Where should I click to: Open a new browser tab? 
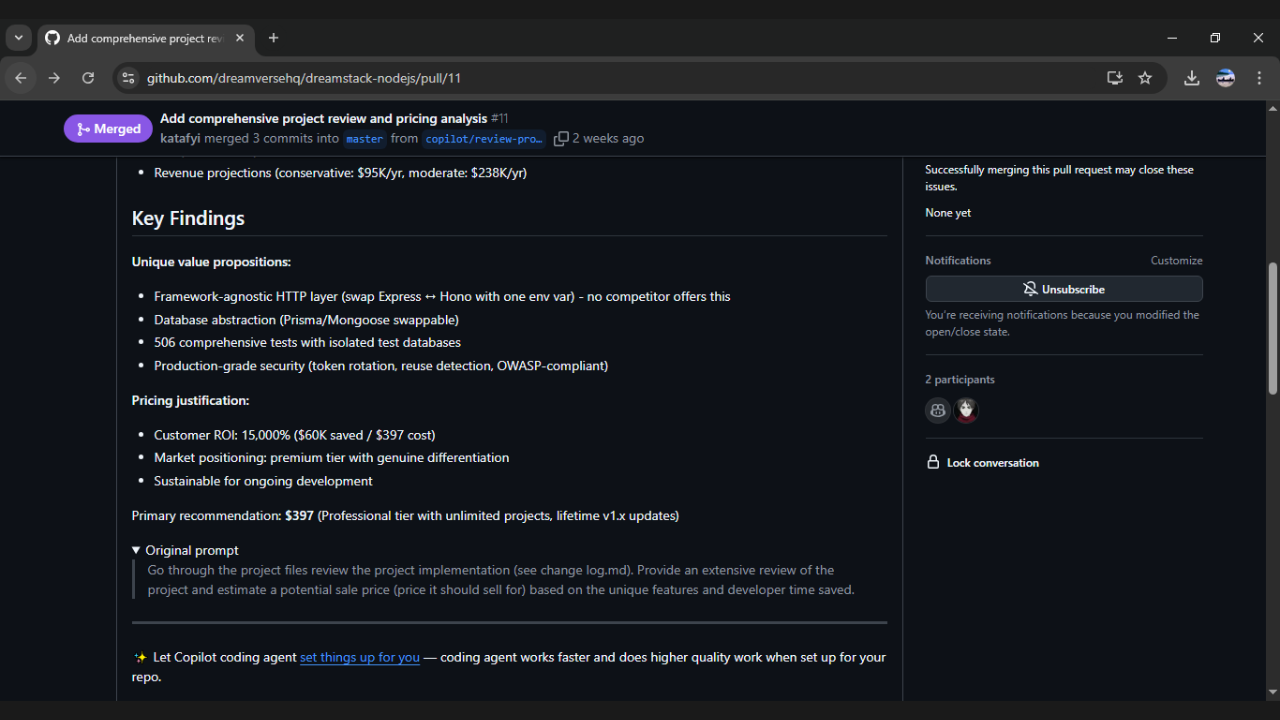pyautogui.click(x=273, y=38)
